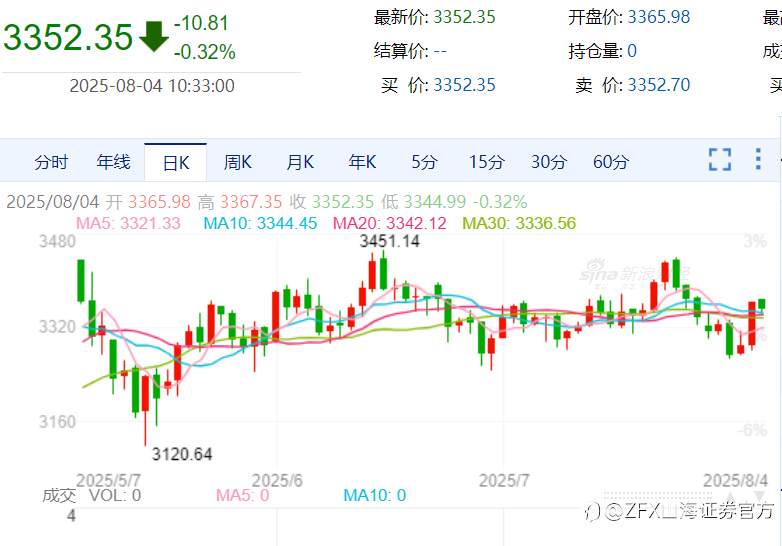
Task: Click the 2025/8/4 end date label
Action: tap(735, 481)
